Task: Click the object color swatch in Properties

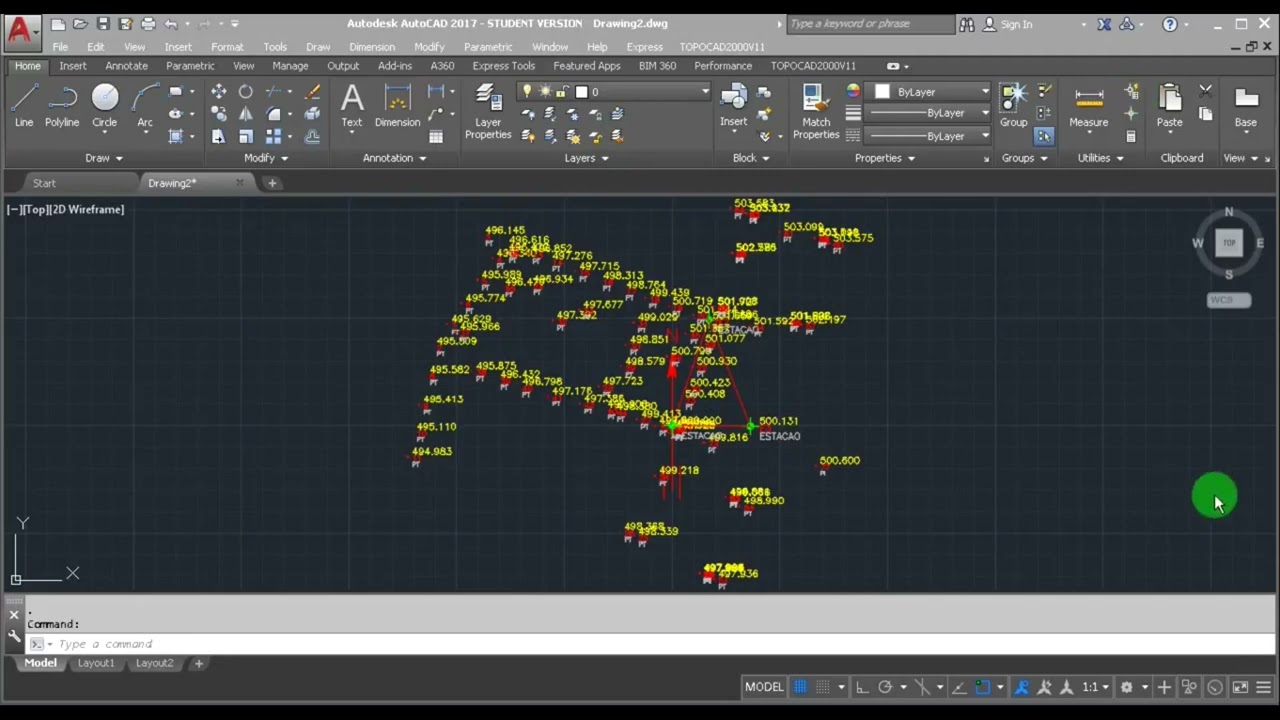Action: [x=882, y=91]
